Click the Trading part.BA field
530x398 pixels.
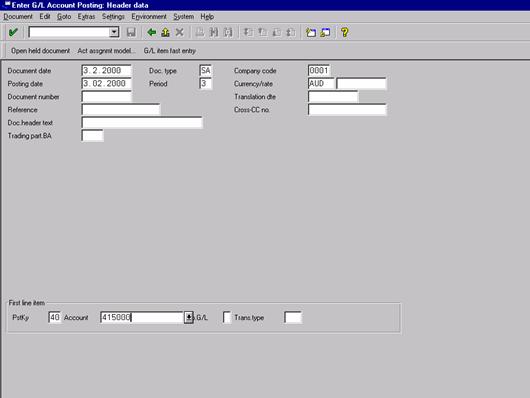coord(93,136)
